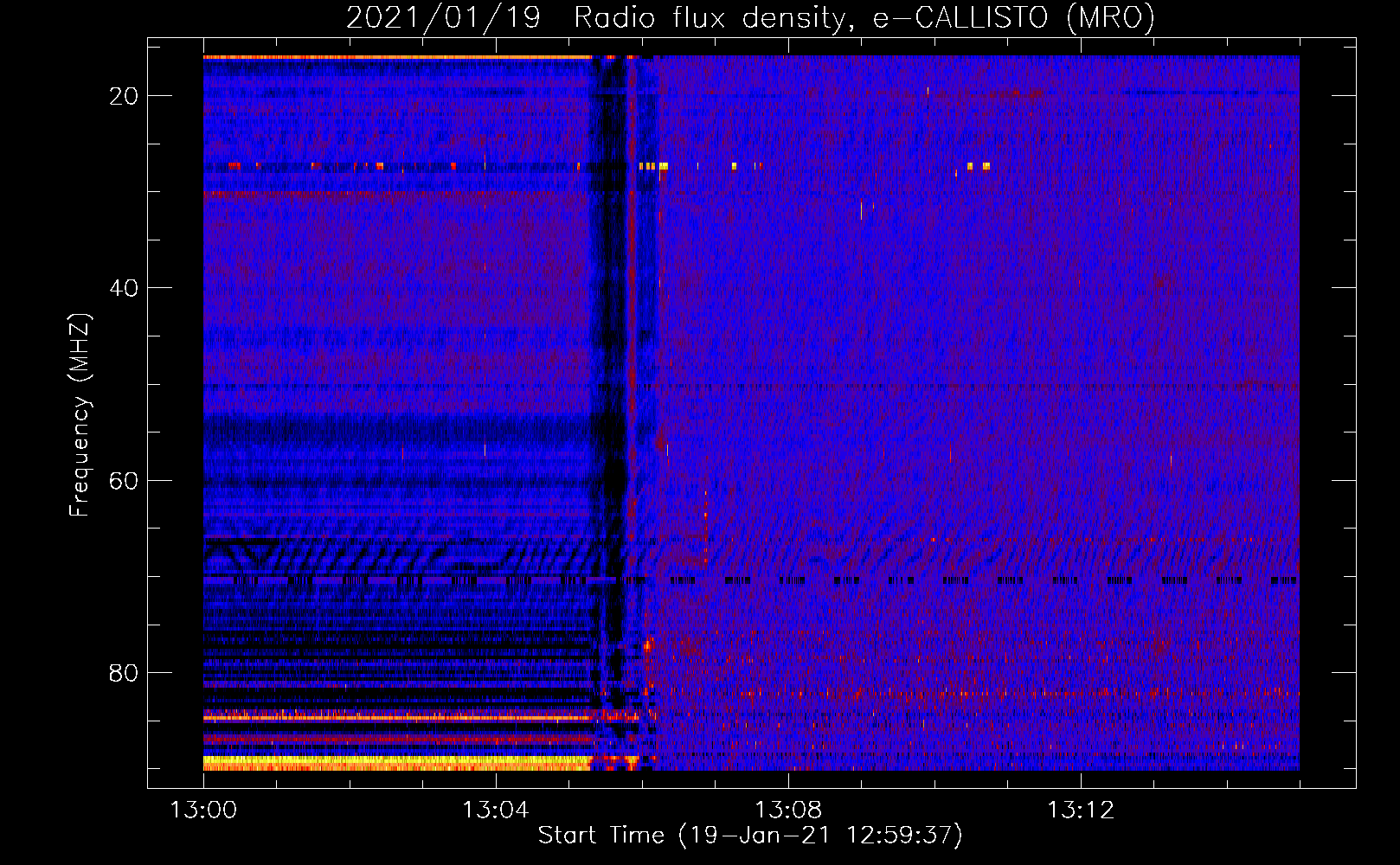Click the 60 MHz frequency tick label
Image resolution: width=1400 pixels, height=865 pixels.
(124, 481)
